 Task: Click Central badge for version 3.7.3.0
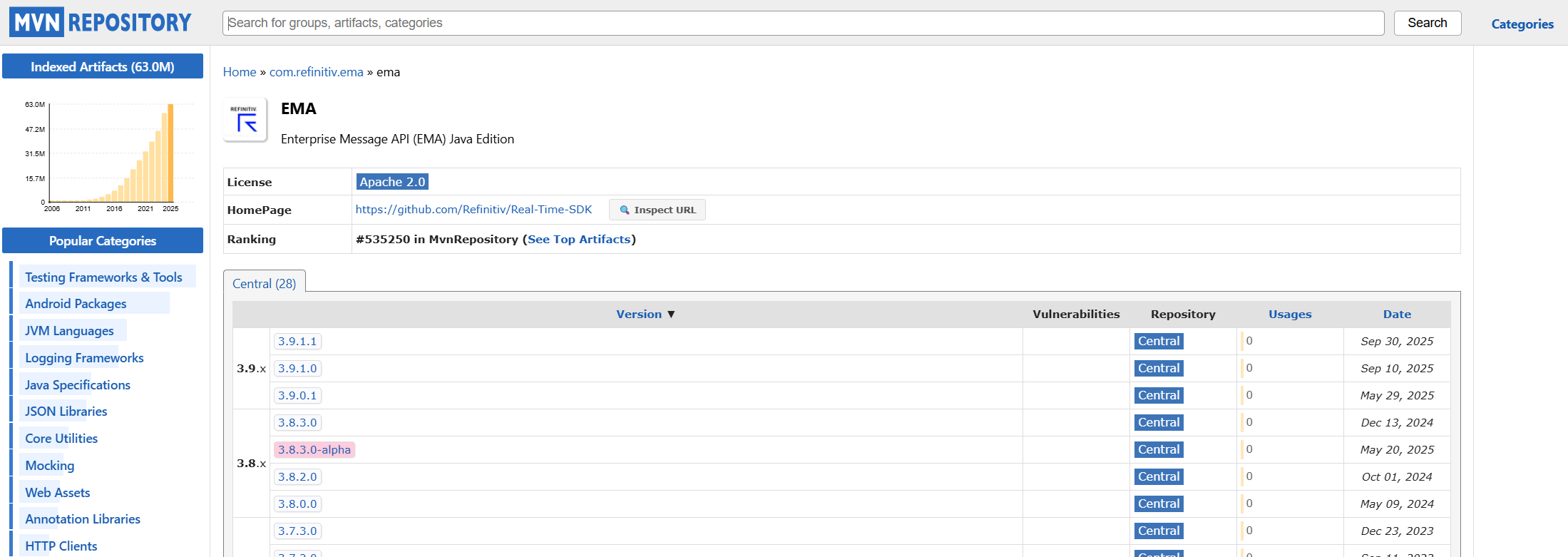pos(1159,531)
